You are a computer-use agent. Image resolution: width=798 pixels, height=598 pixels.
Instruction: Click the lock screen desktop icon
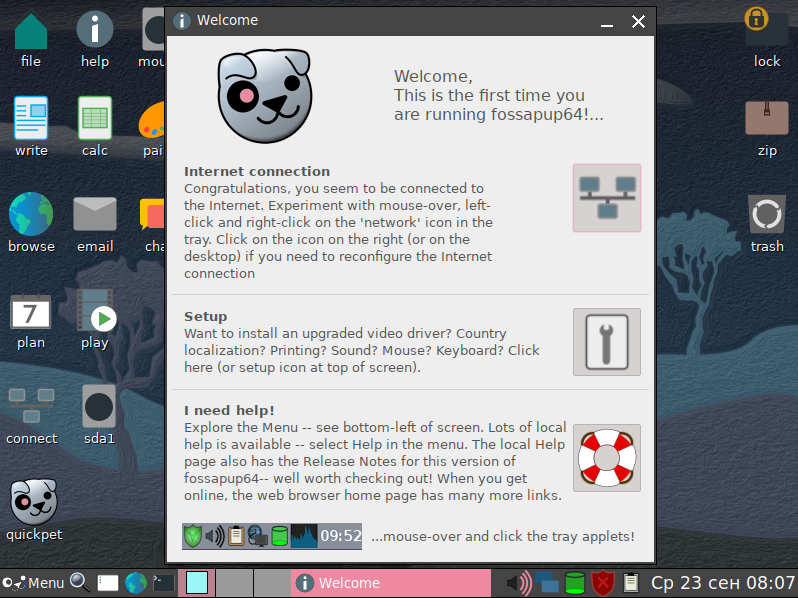(766, 26)
